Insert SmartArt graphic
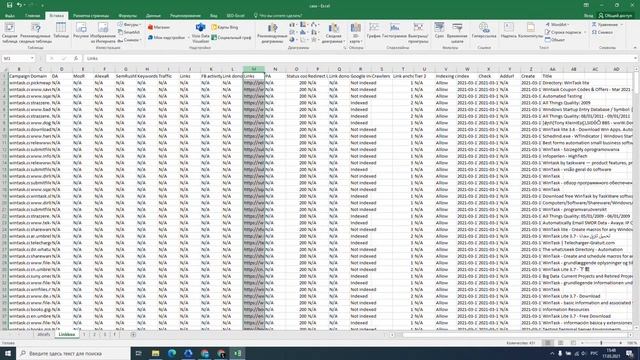640x360 pixels. pyautogui.click(x=129, y=32)
